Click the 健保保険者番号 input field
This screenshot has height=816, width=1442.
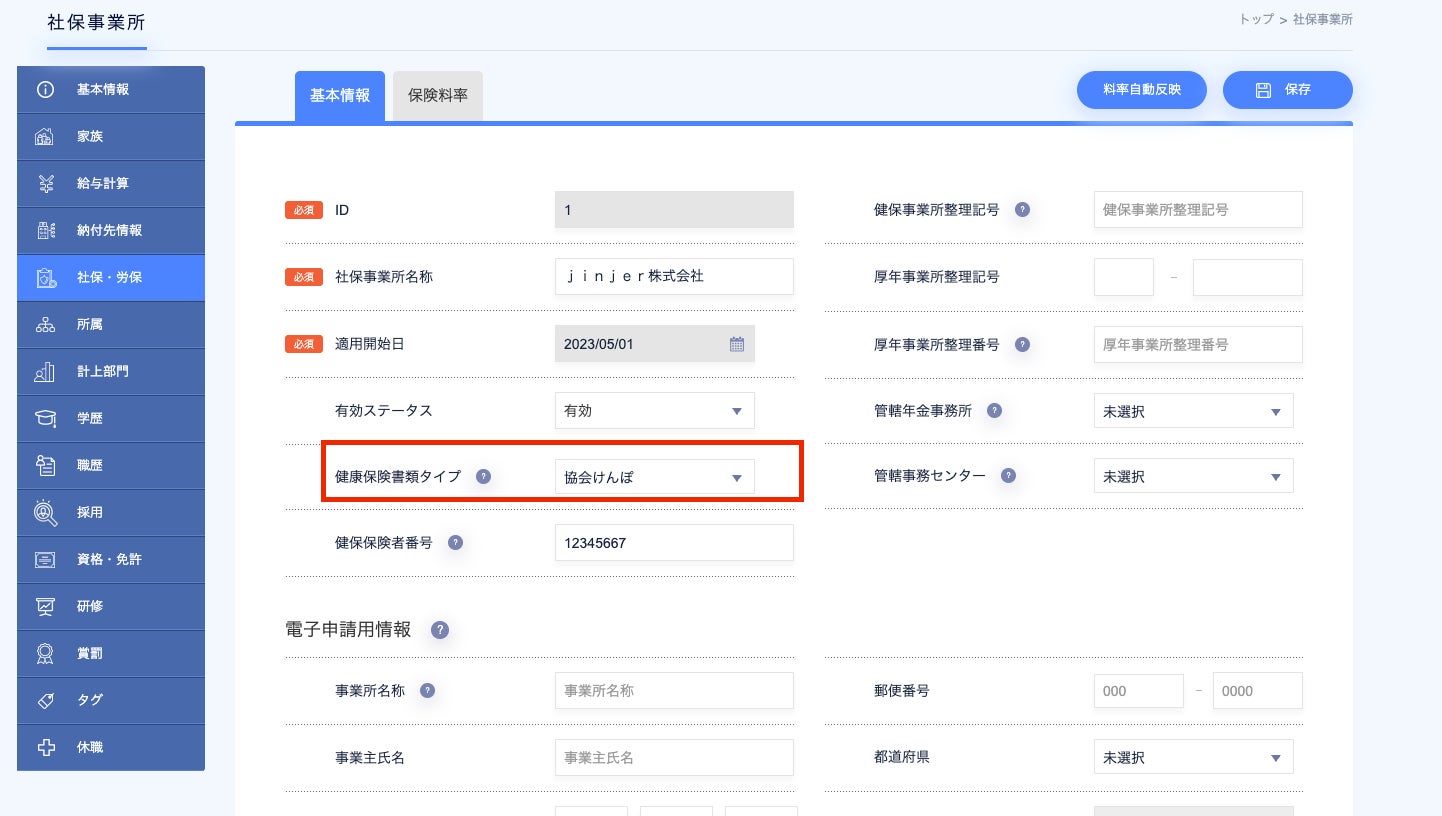coord(673,543)
